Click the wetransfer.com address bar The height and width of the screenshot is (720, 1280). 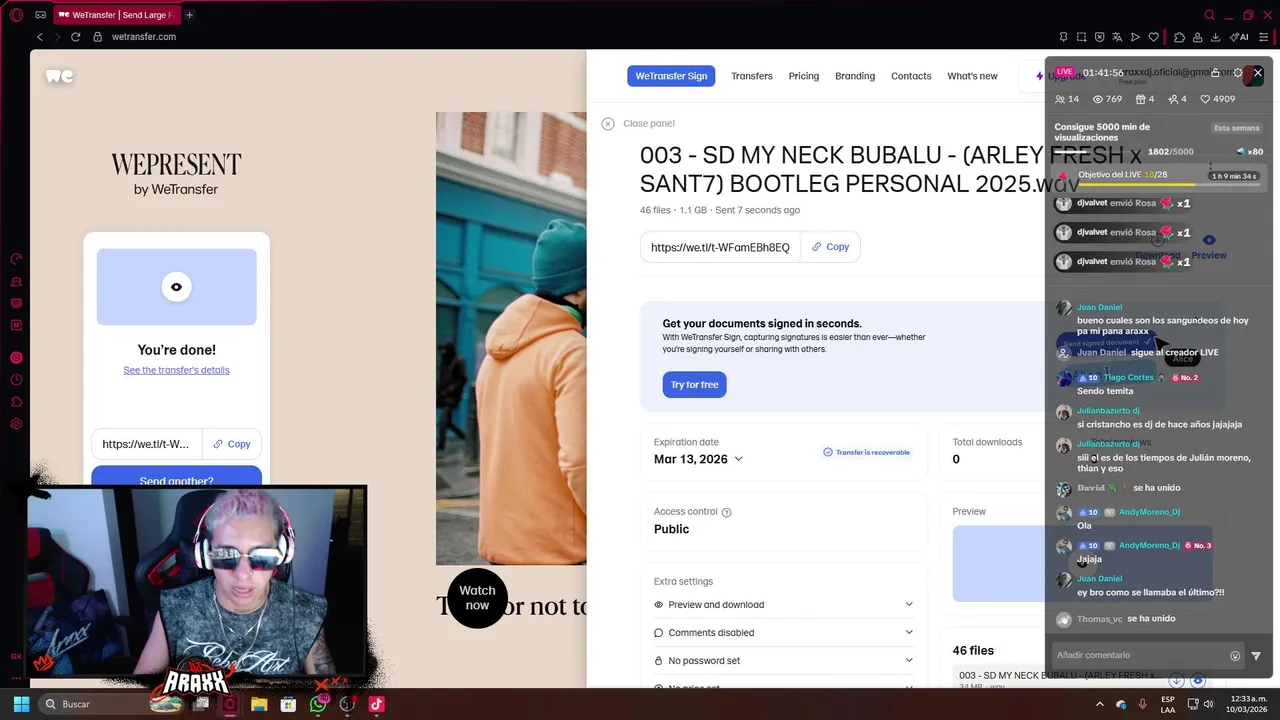(144, 37)
